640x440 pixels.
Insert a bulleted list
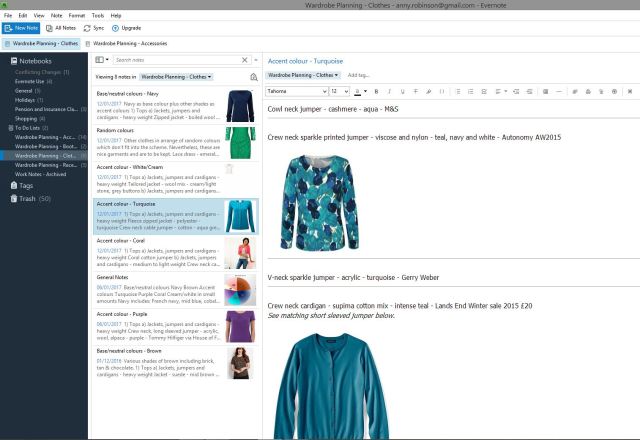(458, 91)
